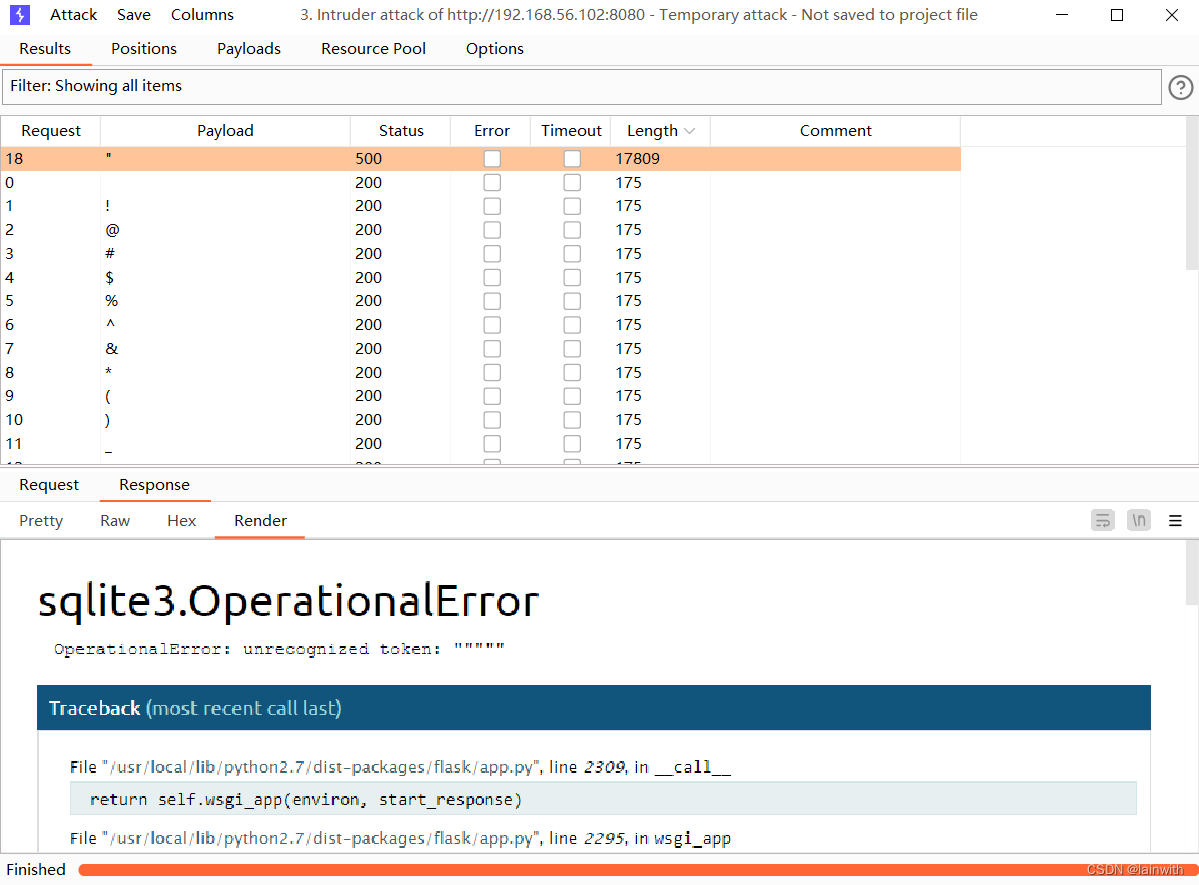This screenshot has width=1199, height=885.
Task: Open the response viewer hamburger menu icon
Action: (x=1176, y=520)
